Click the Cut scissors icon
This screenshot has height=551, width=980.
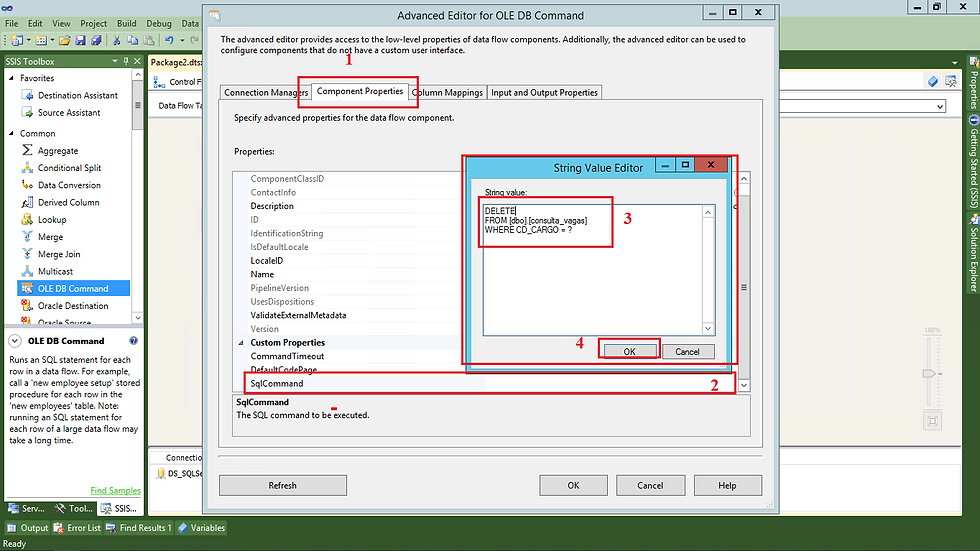[116, 41]
